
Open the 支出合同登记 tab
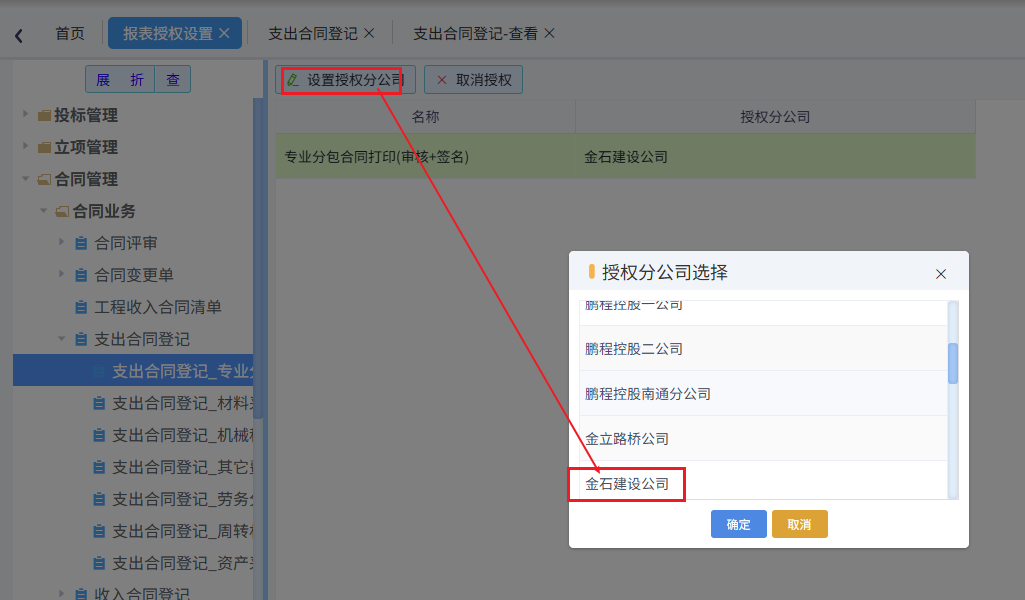pos(312,33)
